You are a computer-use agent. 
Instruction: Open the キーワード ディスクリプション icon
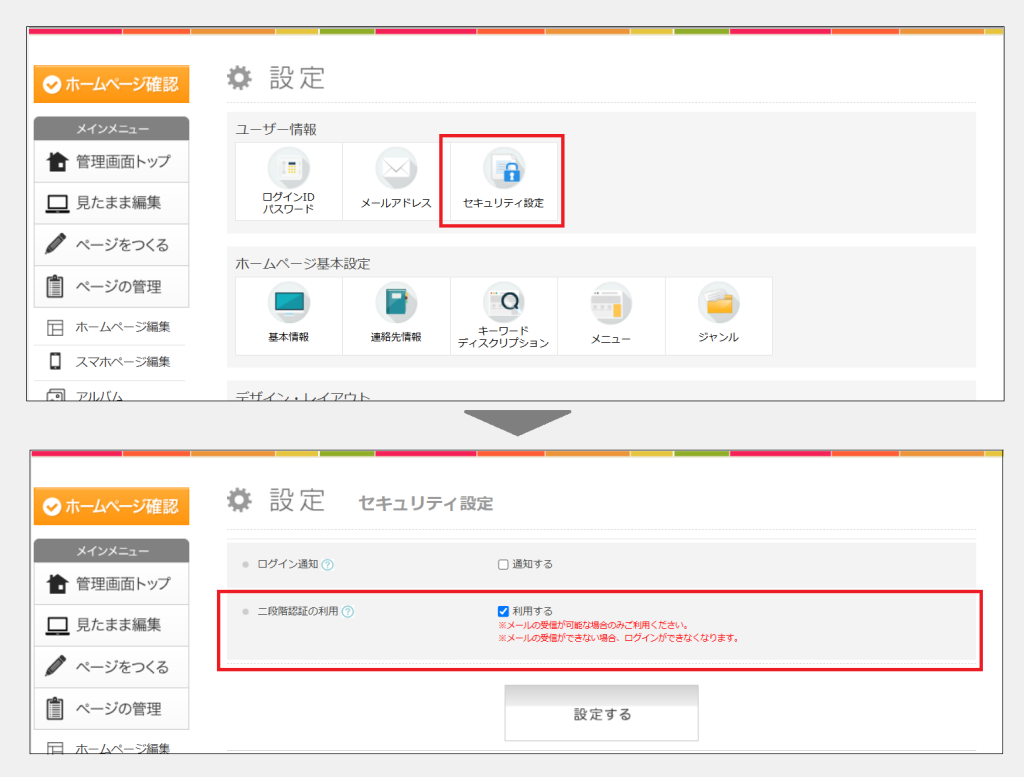[x=503, y=315]
